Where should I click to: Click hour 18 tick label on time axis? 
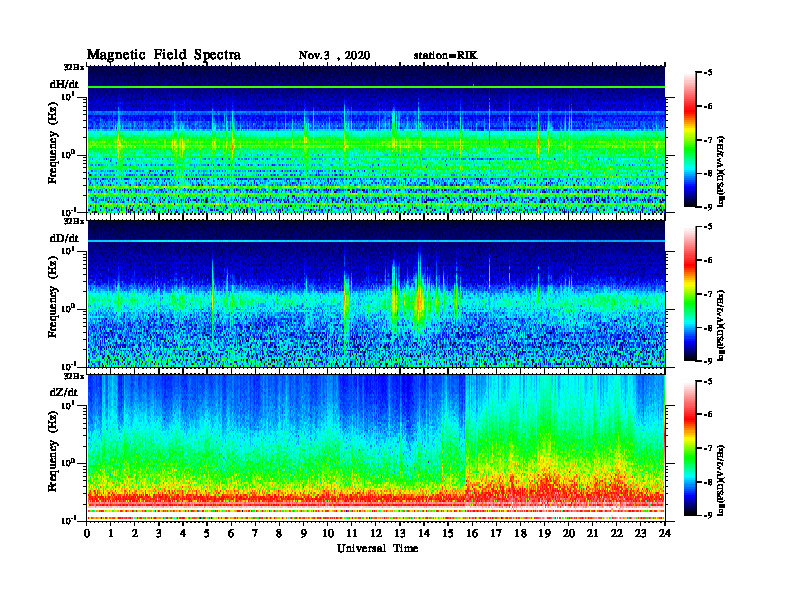520,534
